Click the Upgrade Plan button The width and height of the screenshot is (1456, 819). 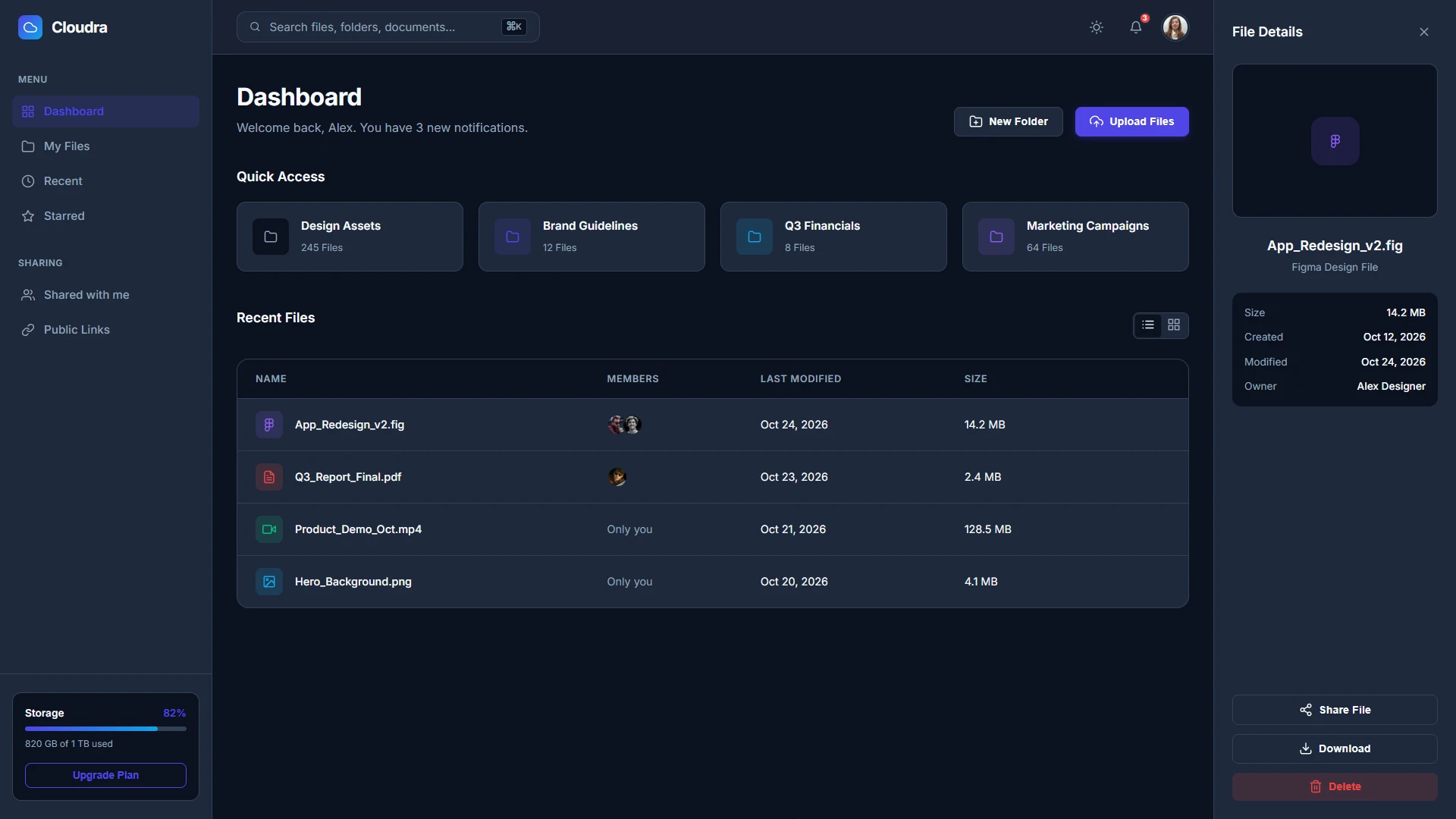point(105,775)
